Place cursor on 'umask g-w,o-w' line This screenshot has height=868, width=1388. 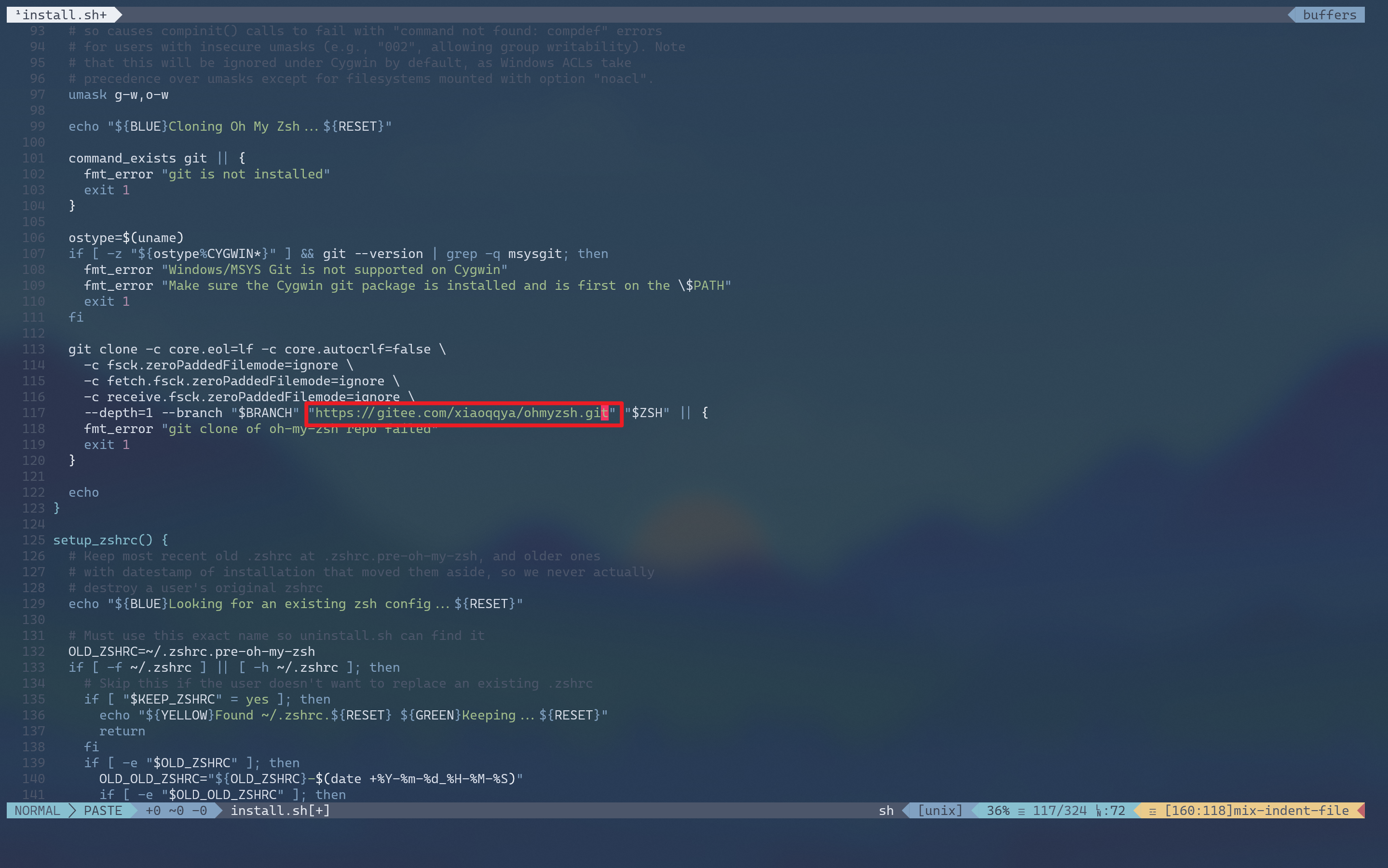[118, 95]
